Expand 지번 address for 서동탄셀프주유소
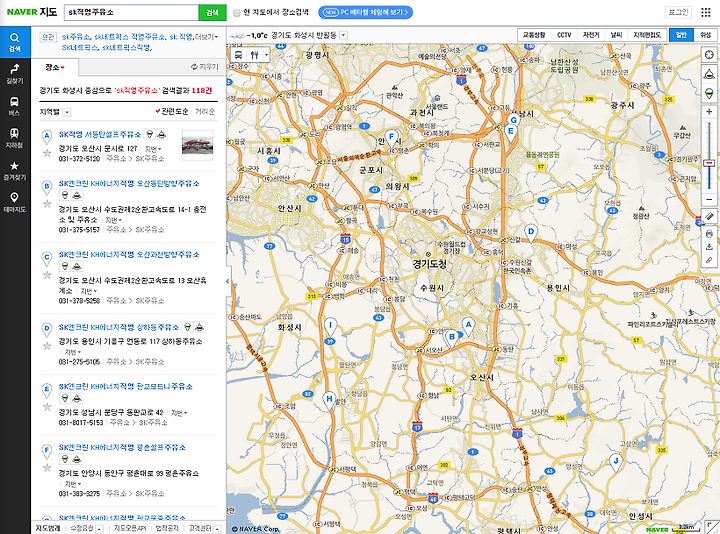The image size is (720, 534). coord(153,149)
